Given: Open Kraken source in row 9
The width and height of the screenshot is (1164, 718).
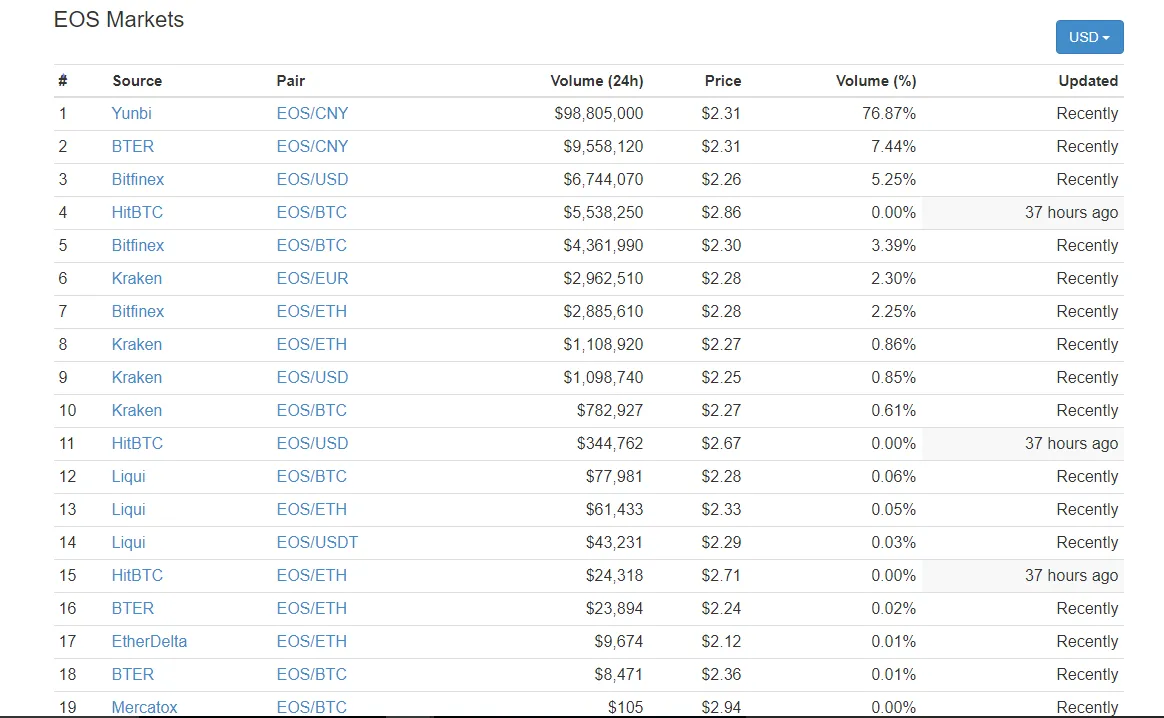Looking at the screenshot, I should [x=137, y=377].
